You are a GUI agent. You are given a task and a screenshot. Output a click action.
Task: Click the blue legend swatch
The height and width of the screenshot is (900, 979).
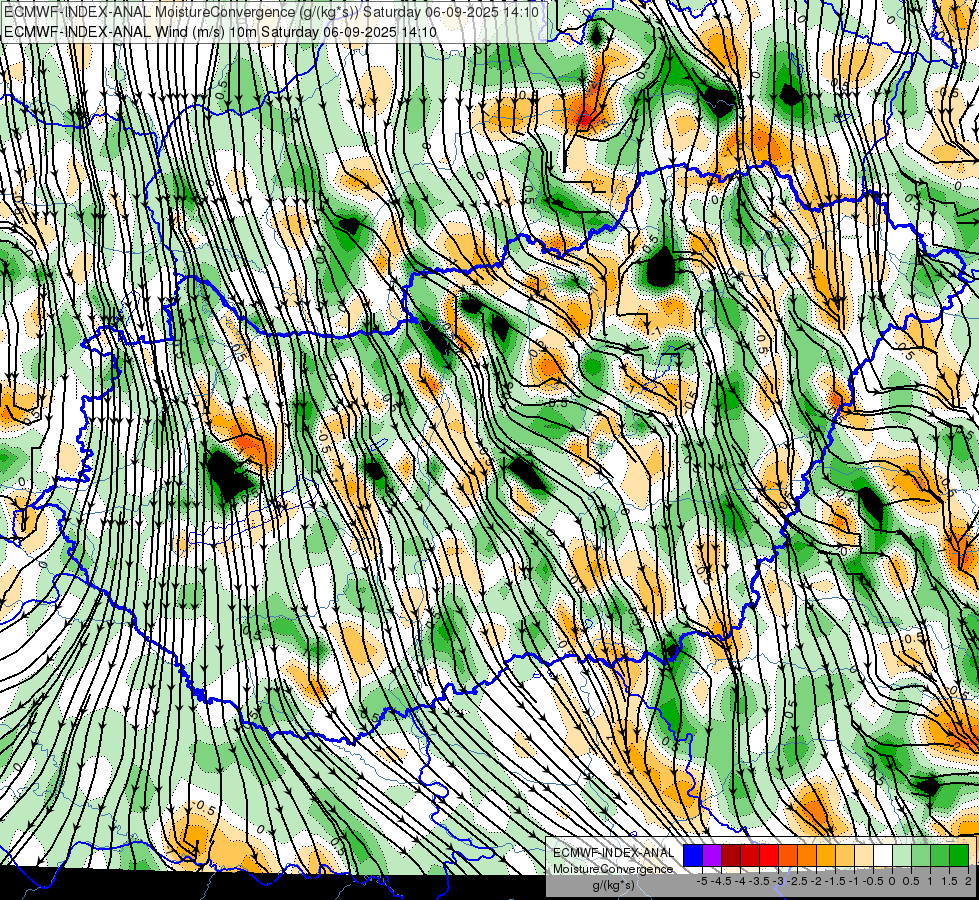click(692, 855)
